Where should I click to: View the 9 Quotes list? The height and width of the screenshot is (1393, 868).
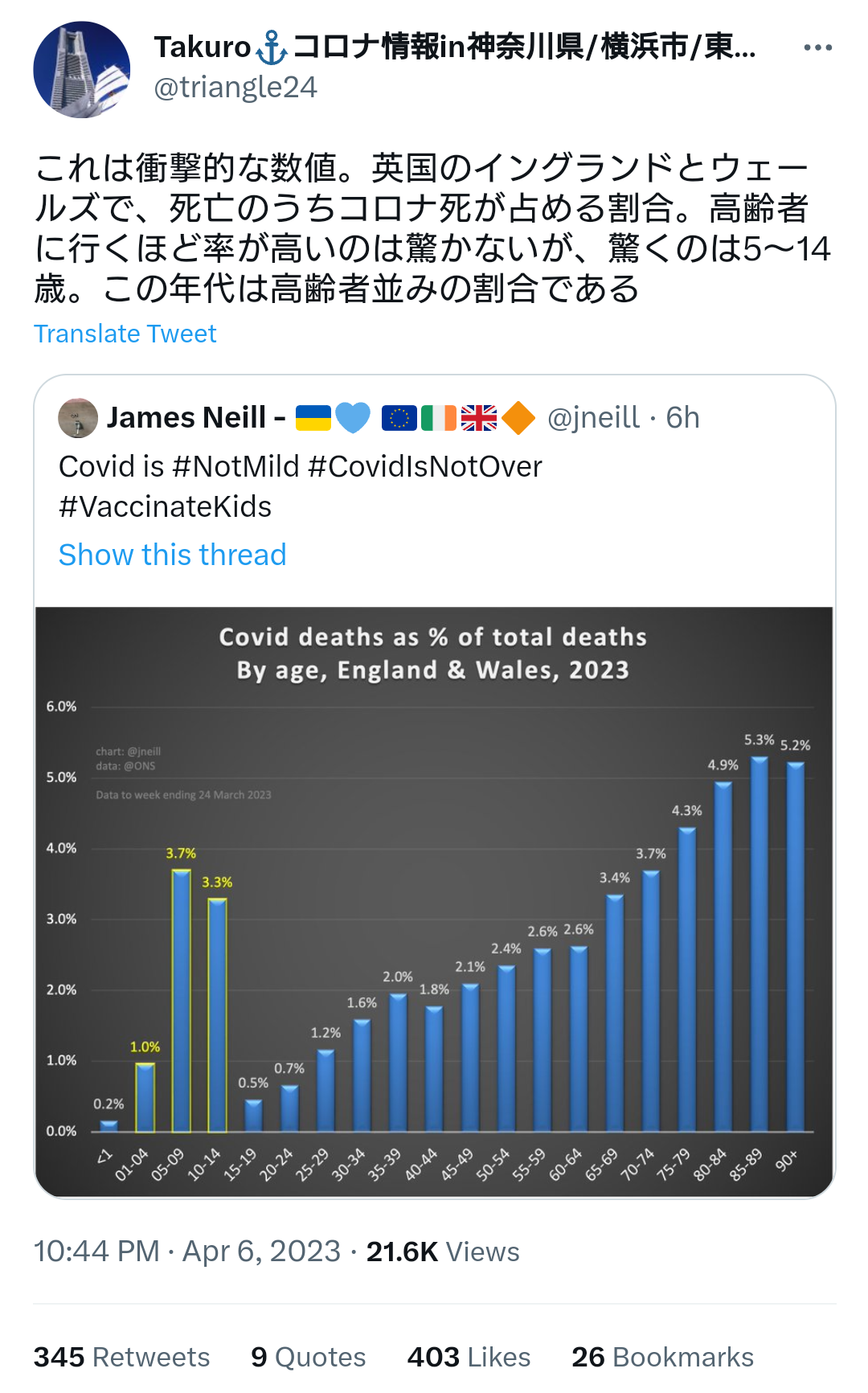[x=308, y=1357]
